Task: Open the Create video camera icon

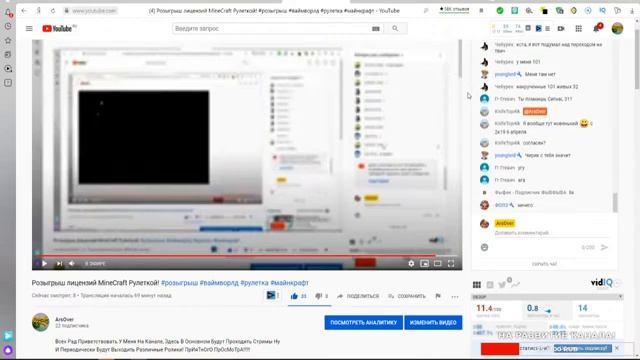Action: [561, 29]
